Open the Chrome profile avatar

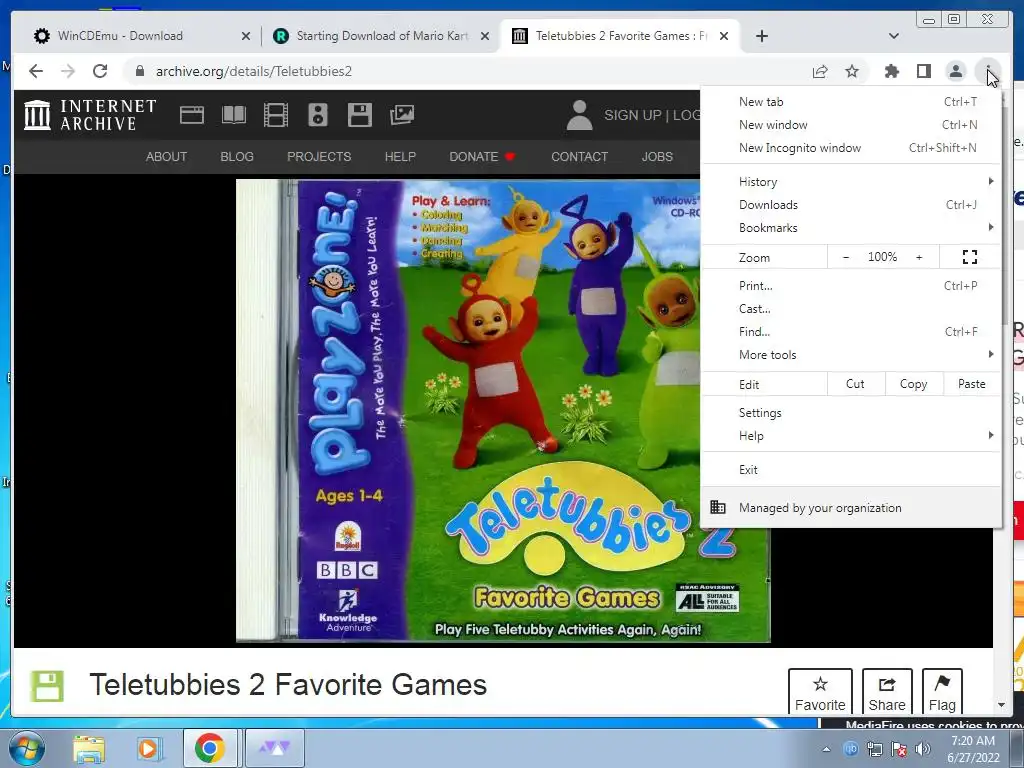click(x=955, y=71)
